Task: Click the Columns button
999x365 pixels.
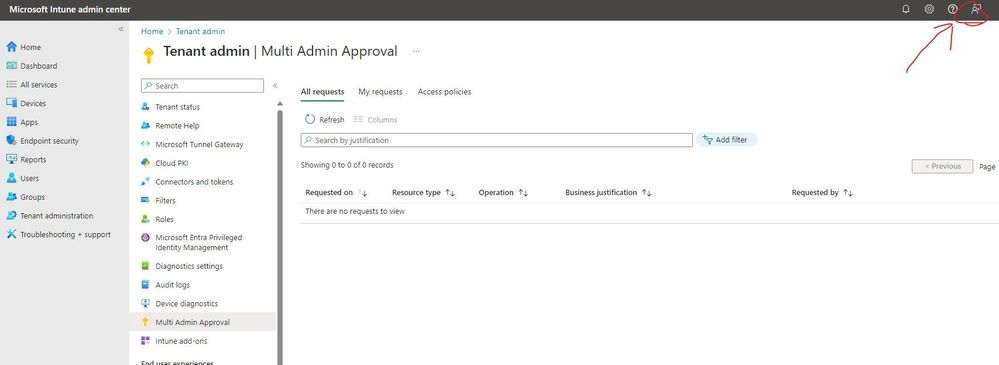Action: pos(375,120)
